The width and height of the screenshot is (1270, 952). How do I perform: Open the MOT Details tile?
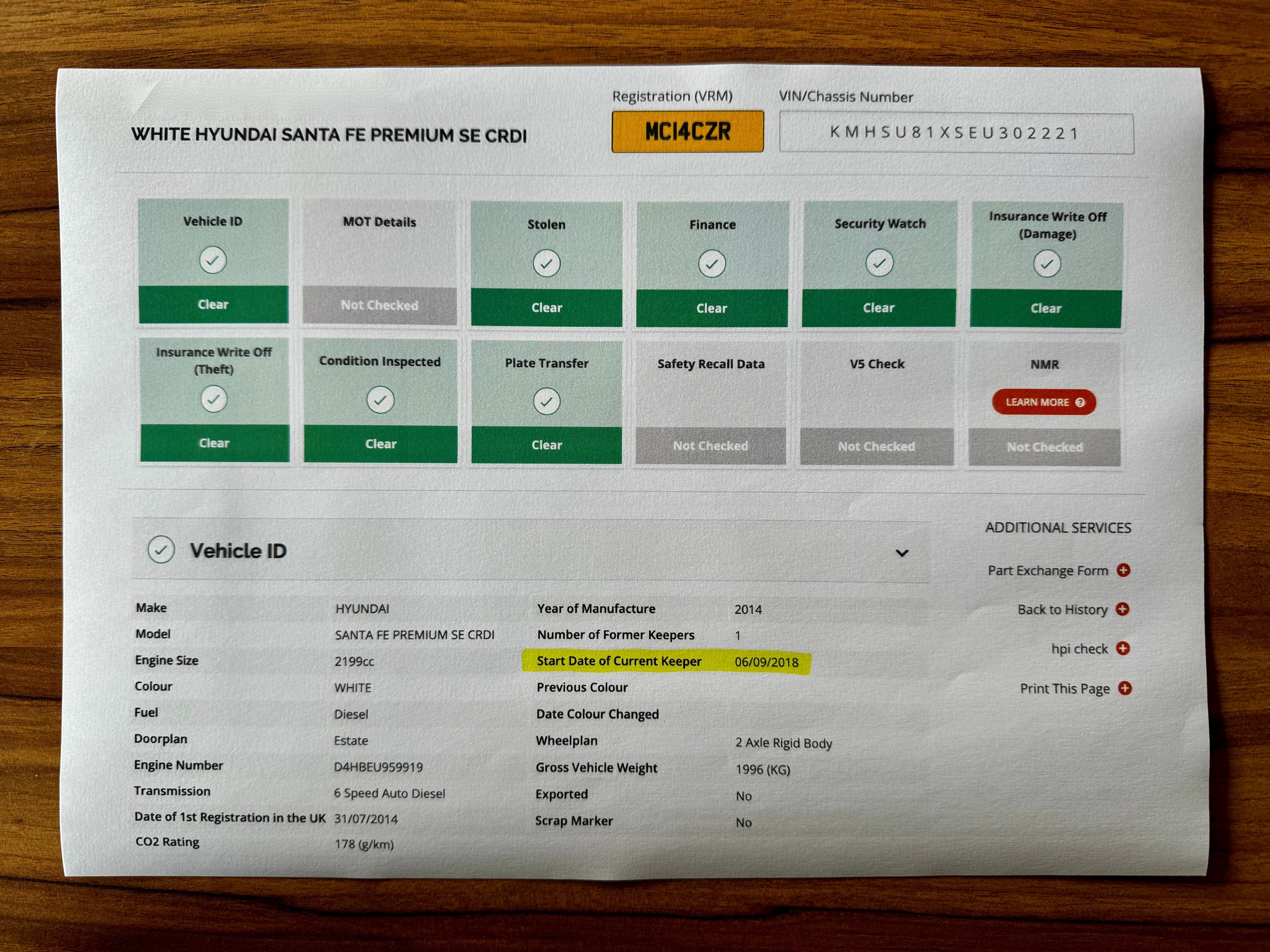(x=380, y=262)
